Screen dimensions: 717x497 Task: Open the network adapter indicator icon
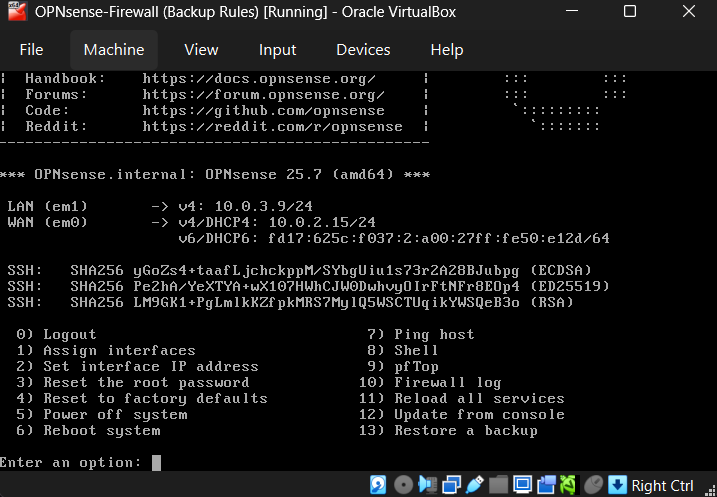coord(451,486)
